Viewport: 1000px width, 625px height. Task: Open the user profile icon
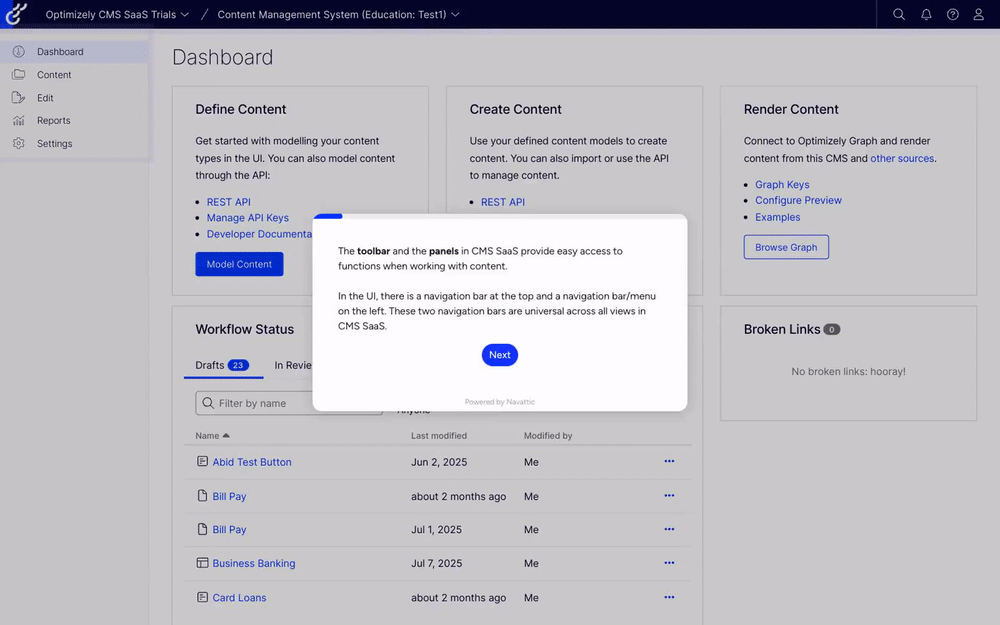pyautogui.click(x=979, y=15)
